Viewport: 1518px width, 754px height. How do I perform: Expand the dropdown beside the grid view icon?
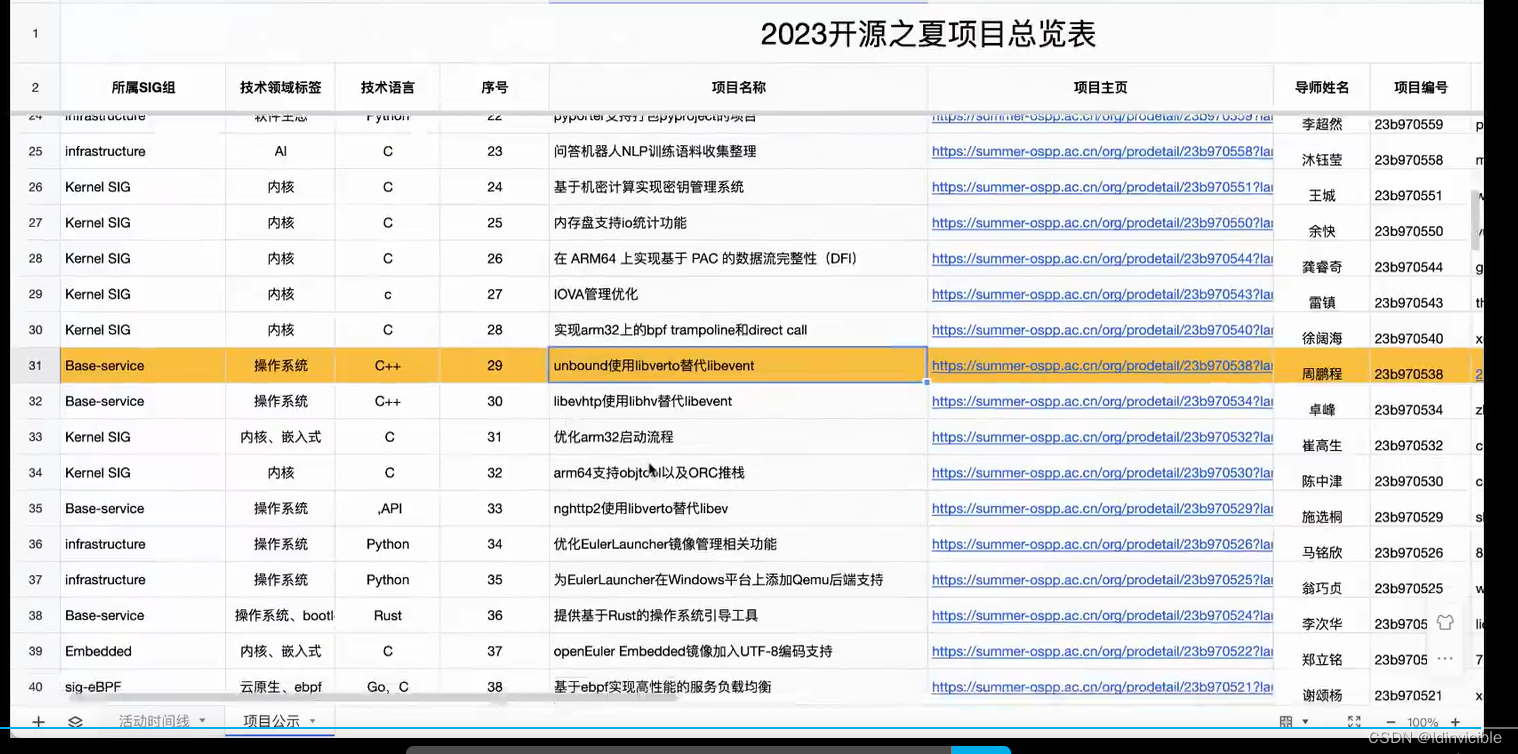[x=1304, y=721]
